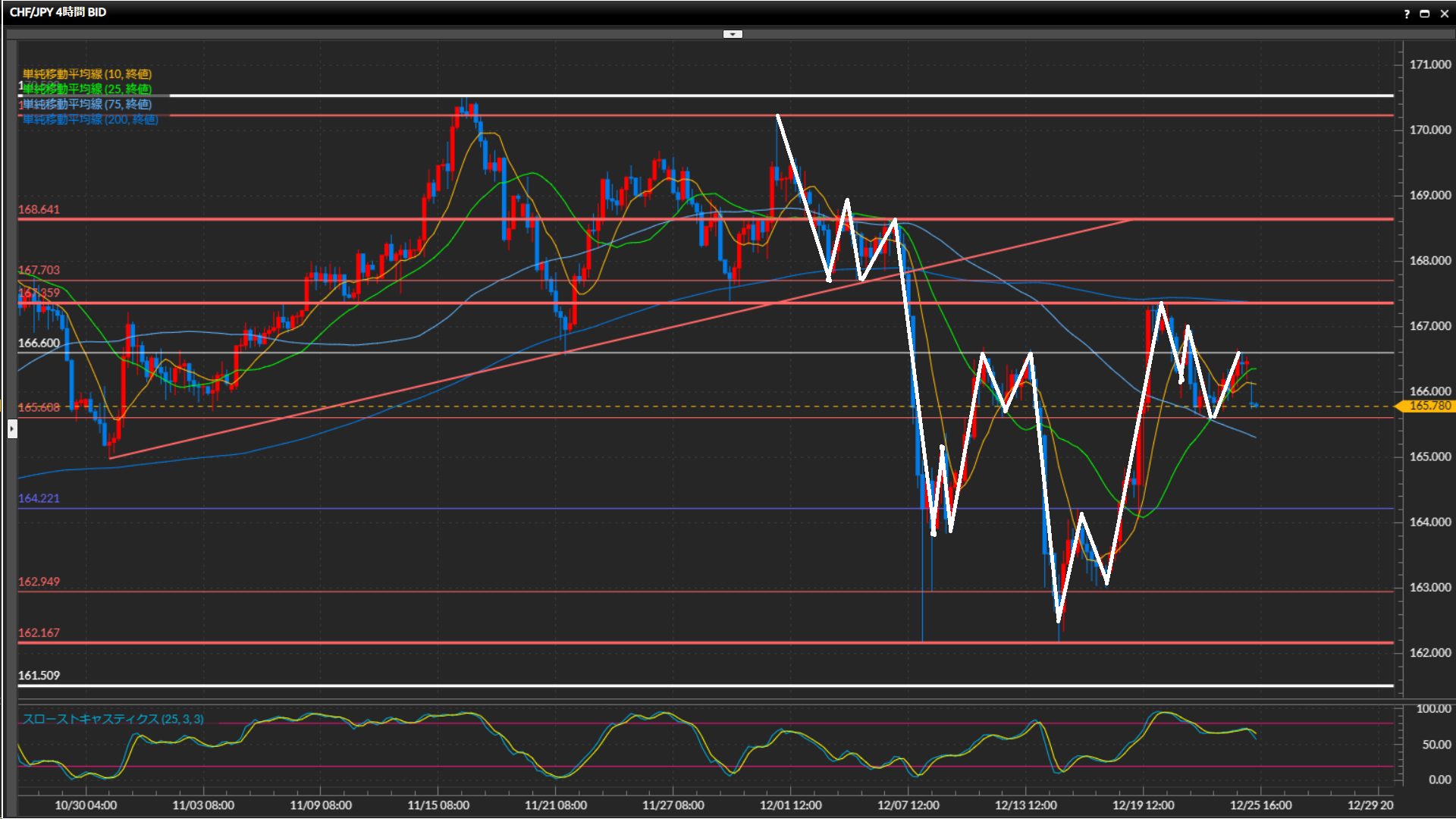1456x819 pixels.
Task: Click the CHF/JPY 4時間 BID title
Action: click(x=58, y=12)
